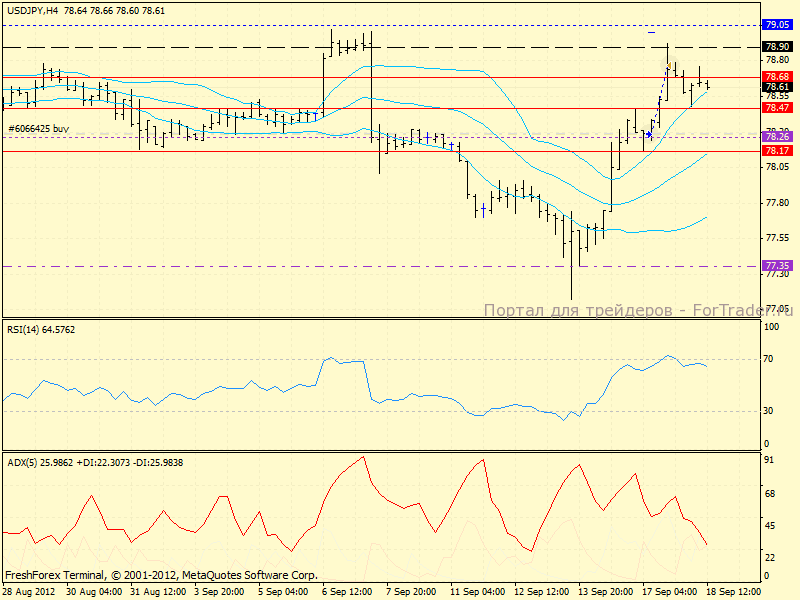Viewport: 800px width, 600px height.
Task: Click the 77.35 purple price level tag
Action: coord(777,266)
